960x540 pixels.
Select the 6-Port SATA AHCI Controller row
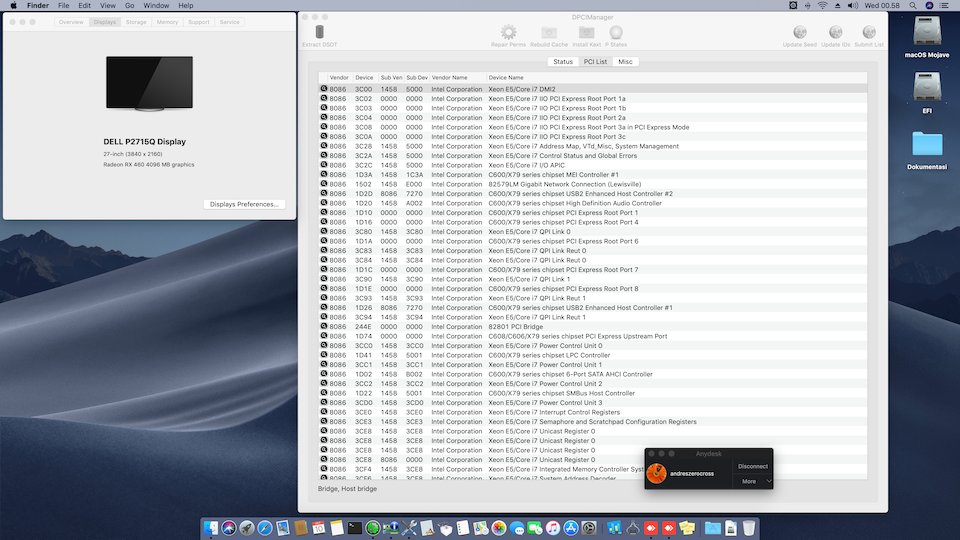(x=593, y=374)
